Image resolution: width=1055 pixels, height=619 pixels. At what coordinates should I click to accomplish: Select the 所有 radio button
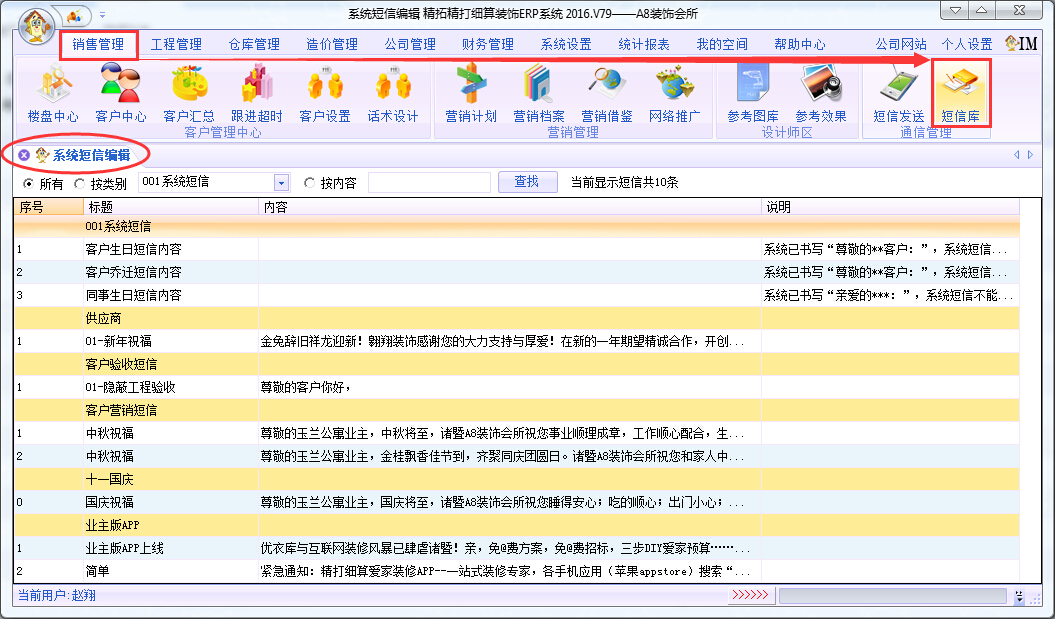tap(28, 183)
